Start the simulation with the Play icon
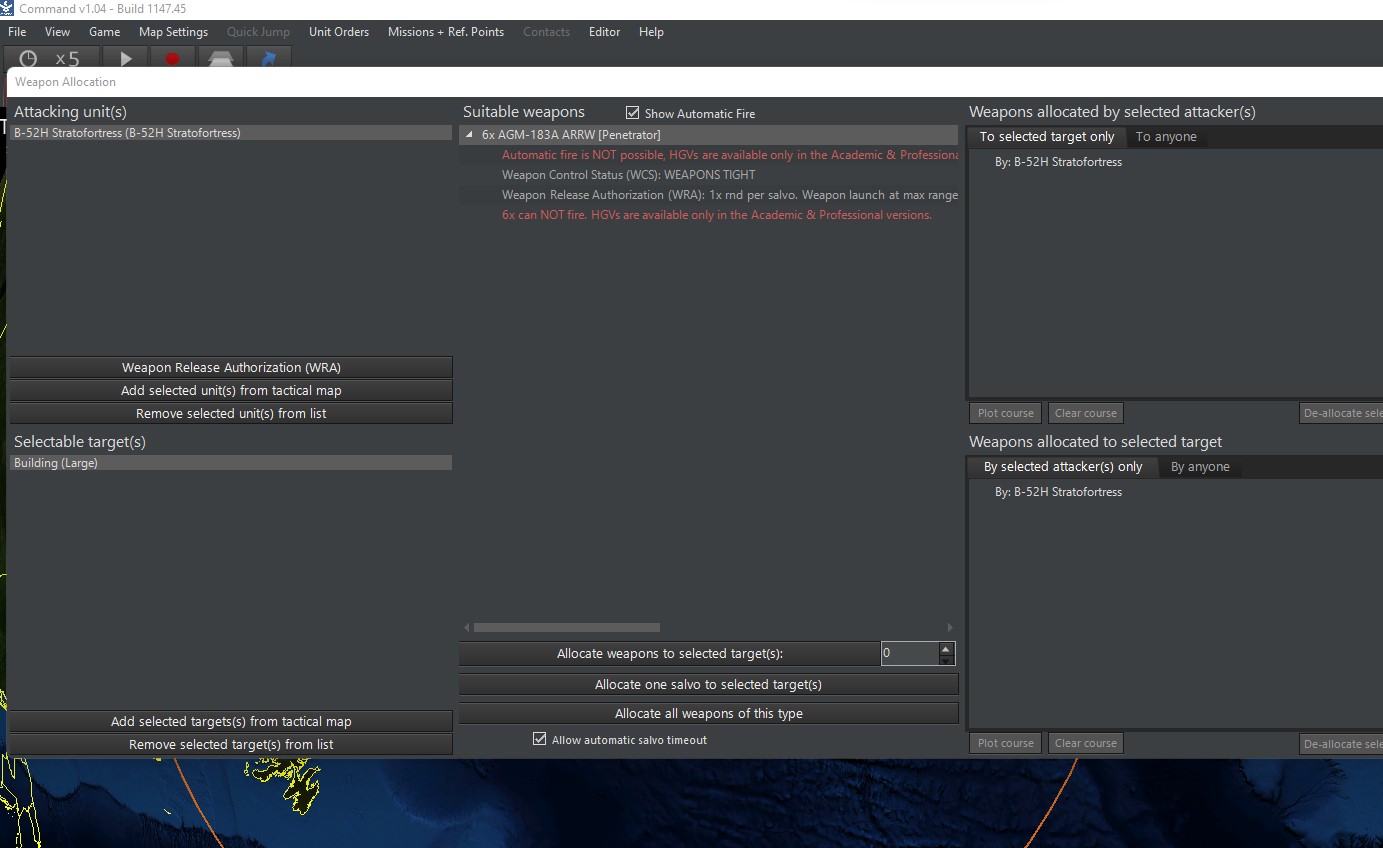 (124, 59)
